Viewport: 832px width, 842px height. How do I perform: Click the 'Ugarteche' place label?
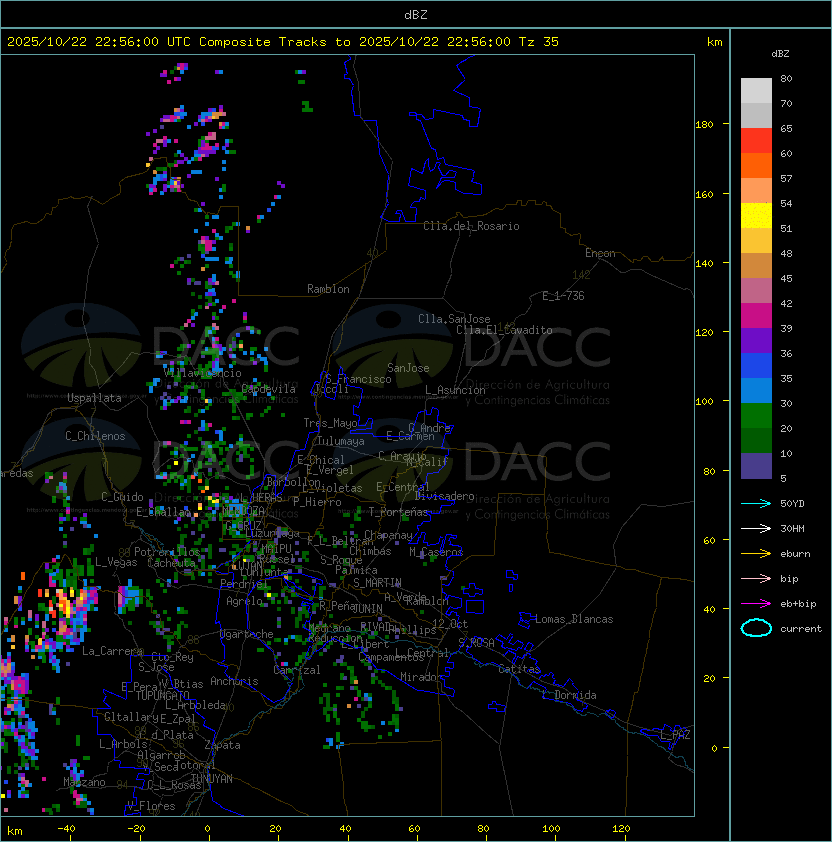point(247,634)
